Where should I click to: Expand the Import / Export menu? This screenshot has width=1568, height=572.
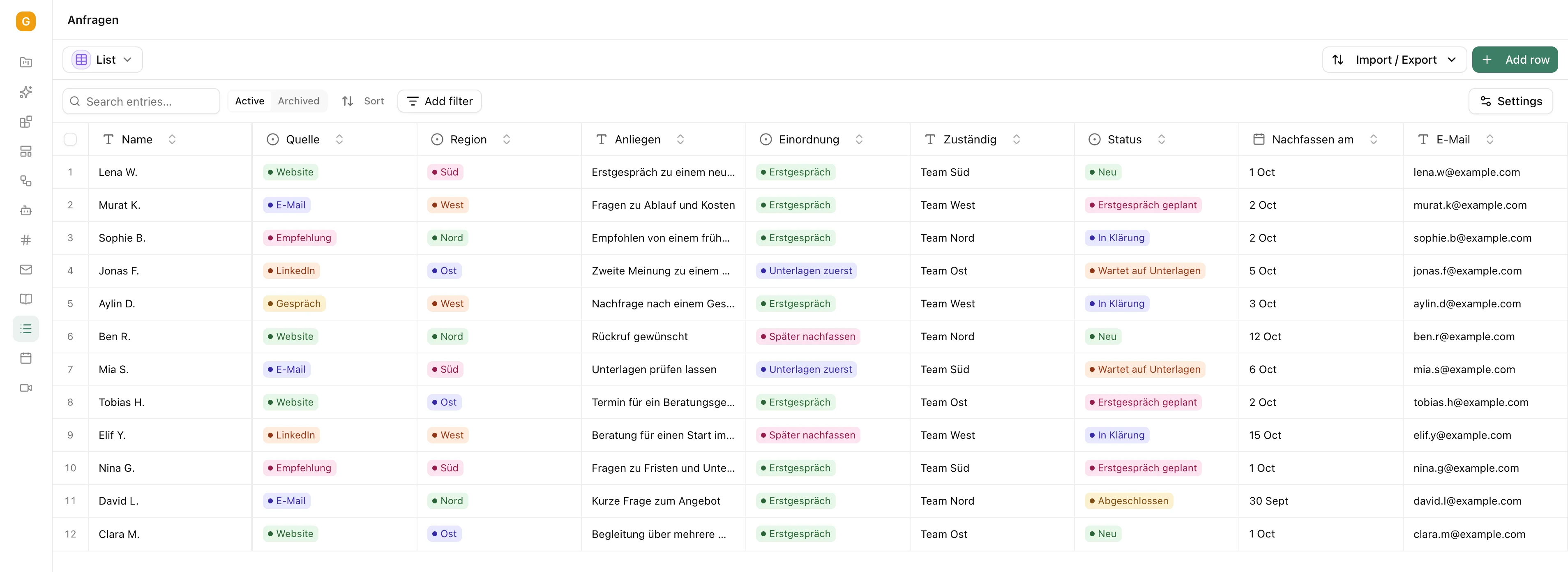(x=1394, y=60)
